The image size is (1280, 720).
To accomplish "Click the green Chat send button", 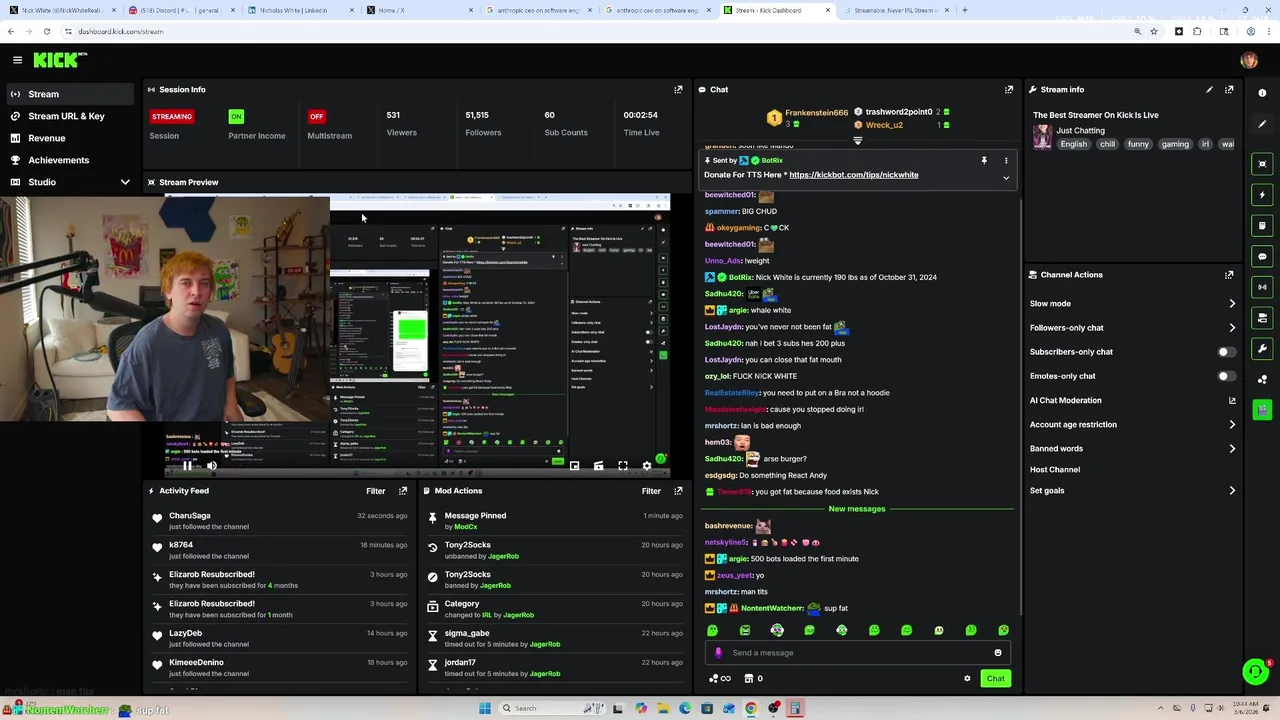I will [x=996, y=679].
